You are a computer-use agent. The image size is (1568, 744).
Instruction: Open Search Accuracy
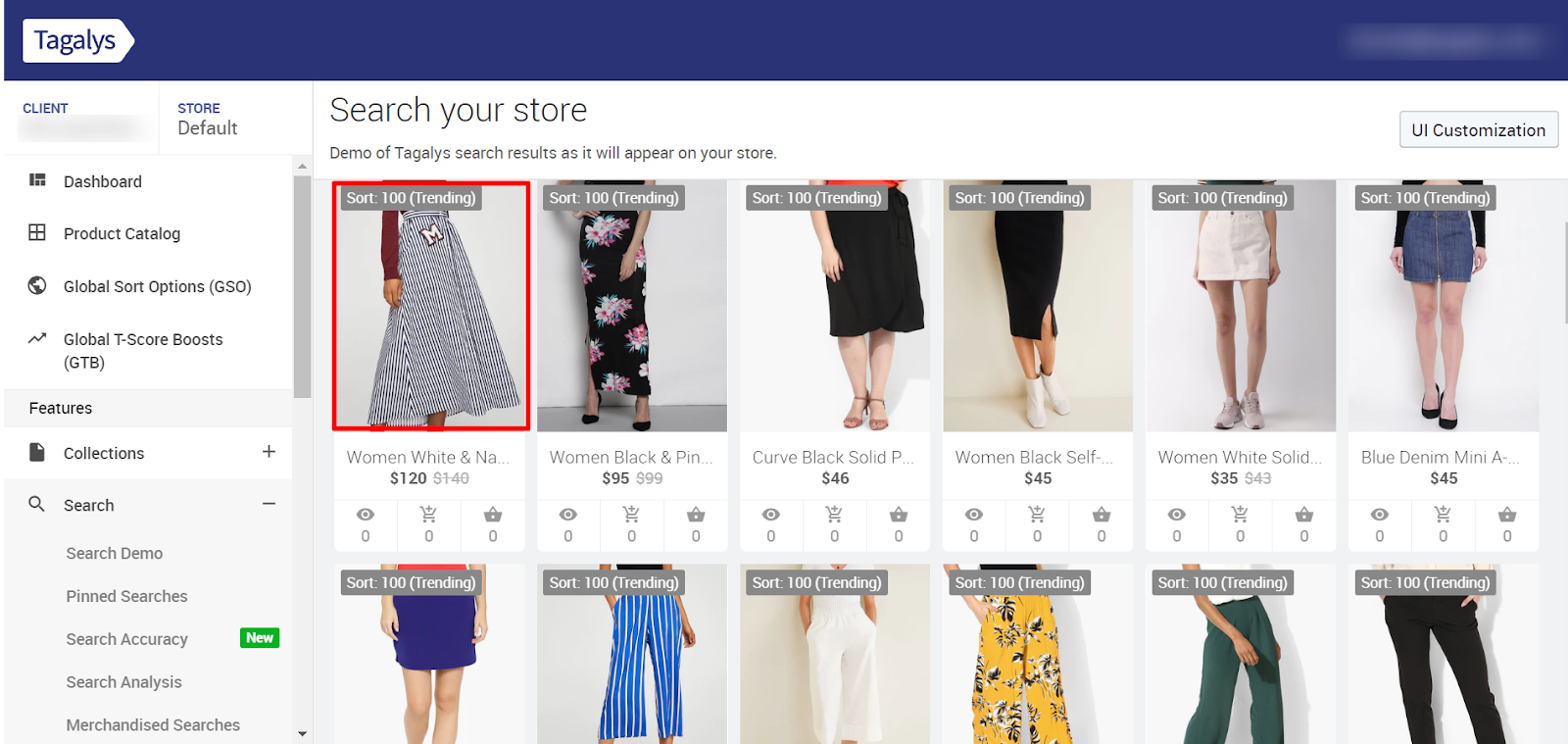[x=126, y=639]
